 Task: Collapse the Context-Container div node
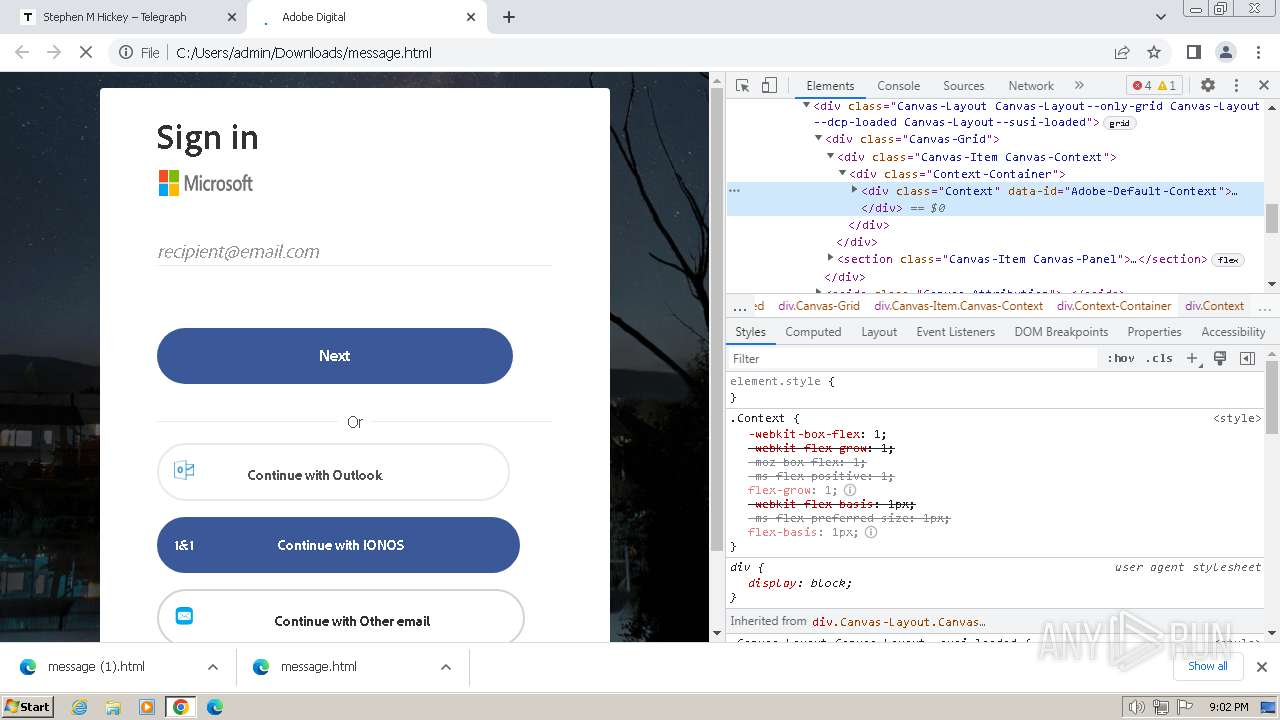coord(842,173)
